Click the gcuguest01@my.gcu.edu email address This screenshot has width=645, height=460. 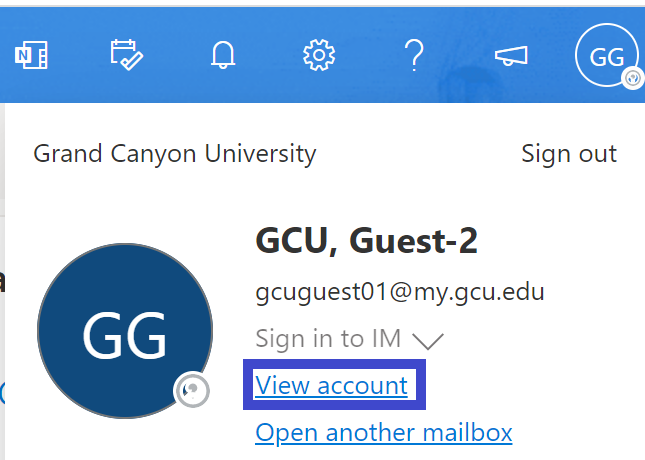(x=400, y=293)
